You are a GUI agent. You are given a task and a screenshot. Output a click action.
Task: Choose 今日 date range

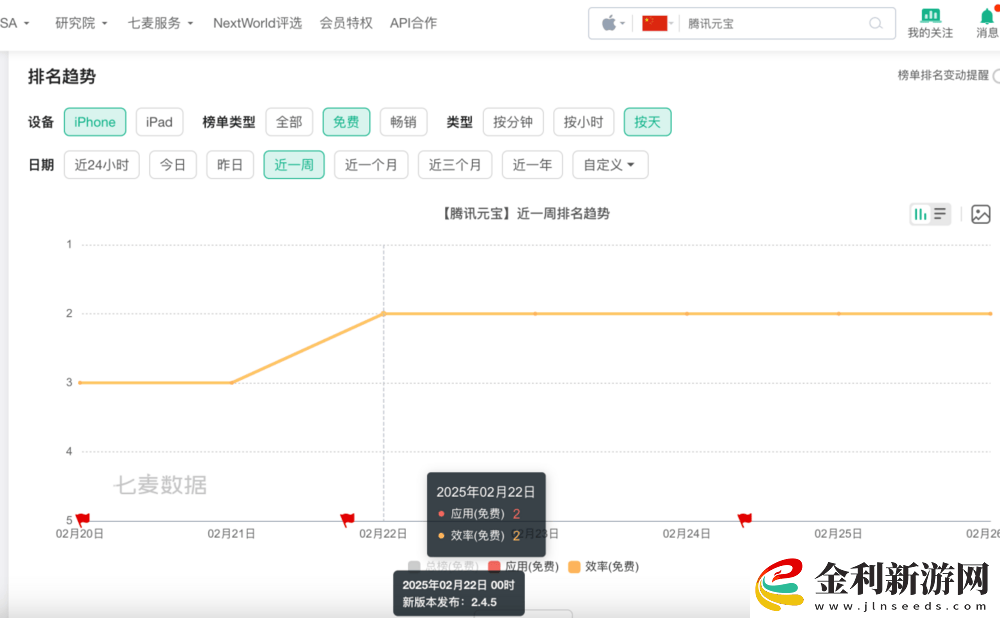[173, 165]
